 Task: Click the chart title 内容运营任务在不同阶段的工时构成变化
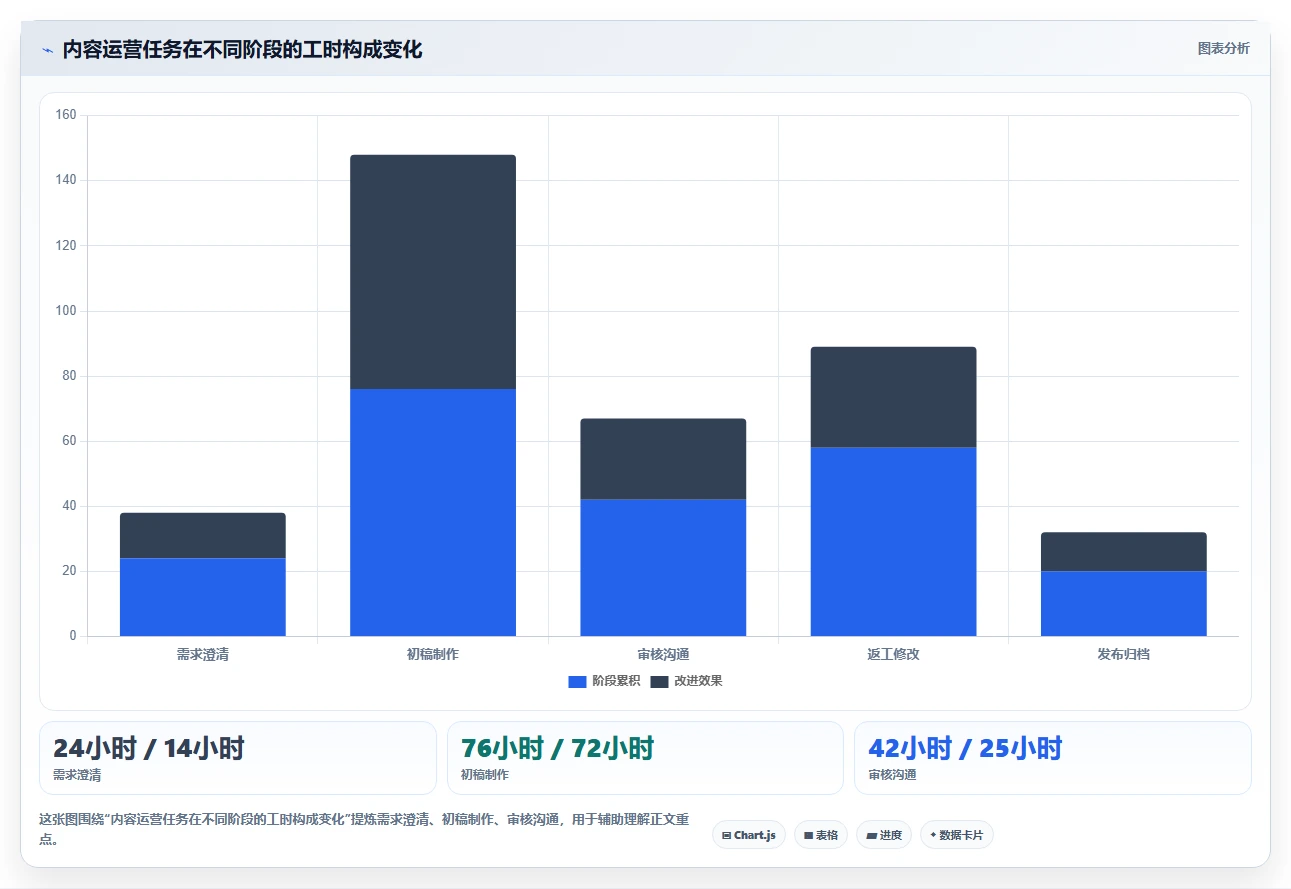pyautogui.click(x=242, y=50)
